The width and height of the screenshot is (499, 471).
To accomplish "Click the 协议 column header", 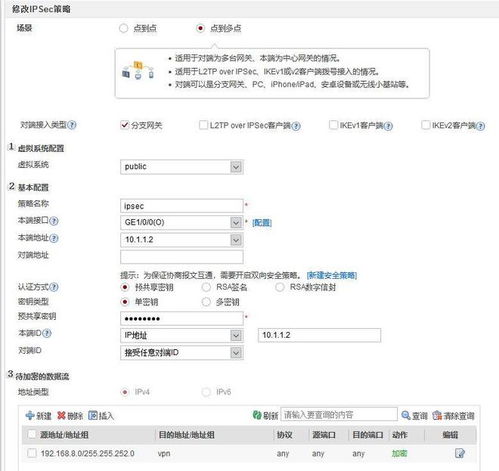I will [284, 435].
